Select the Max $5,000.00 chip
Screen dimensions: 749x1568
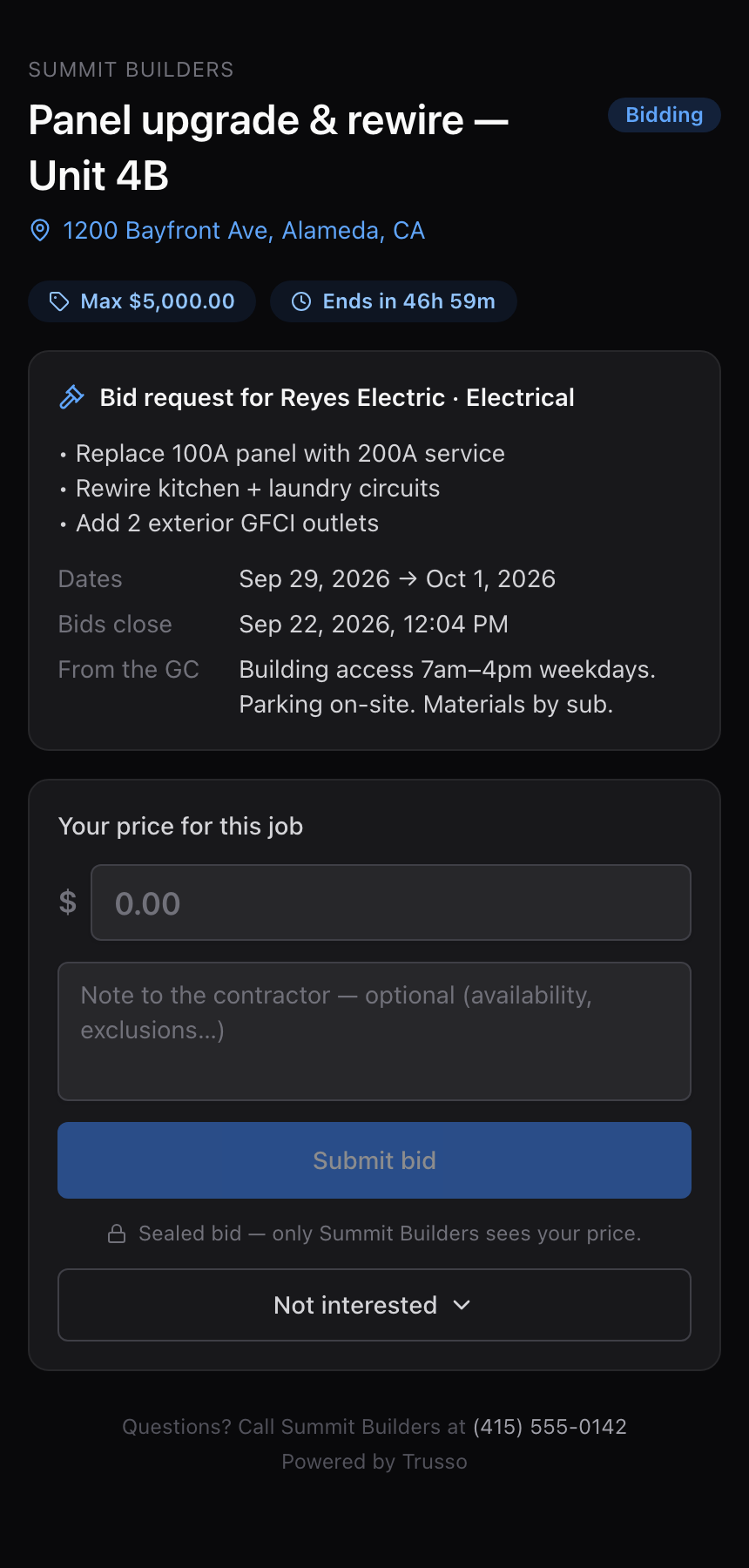[x=142, y=301]
